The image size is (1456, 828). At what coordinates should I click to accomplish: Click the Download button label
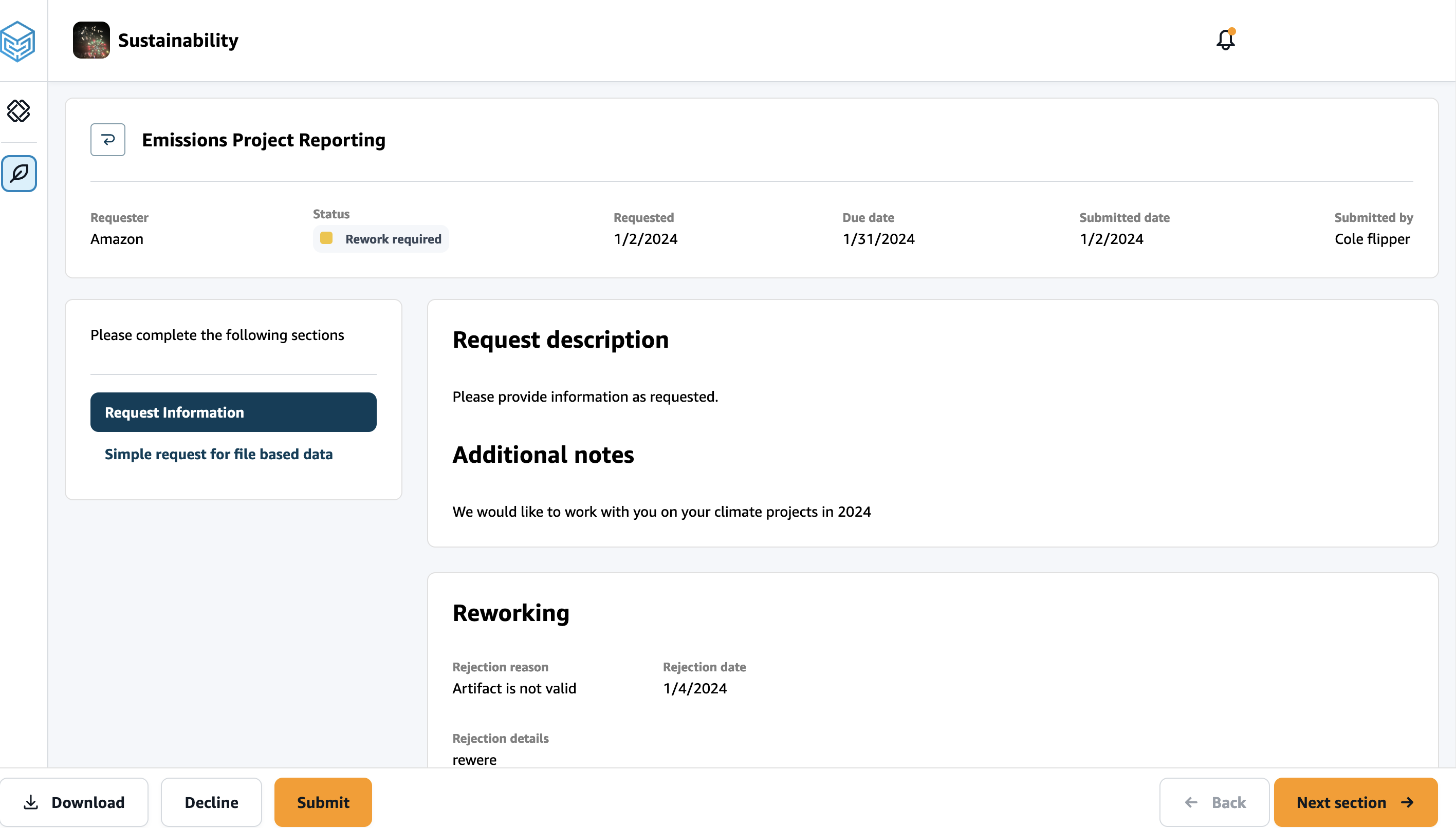[x=87, y=802]
